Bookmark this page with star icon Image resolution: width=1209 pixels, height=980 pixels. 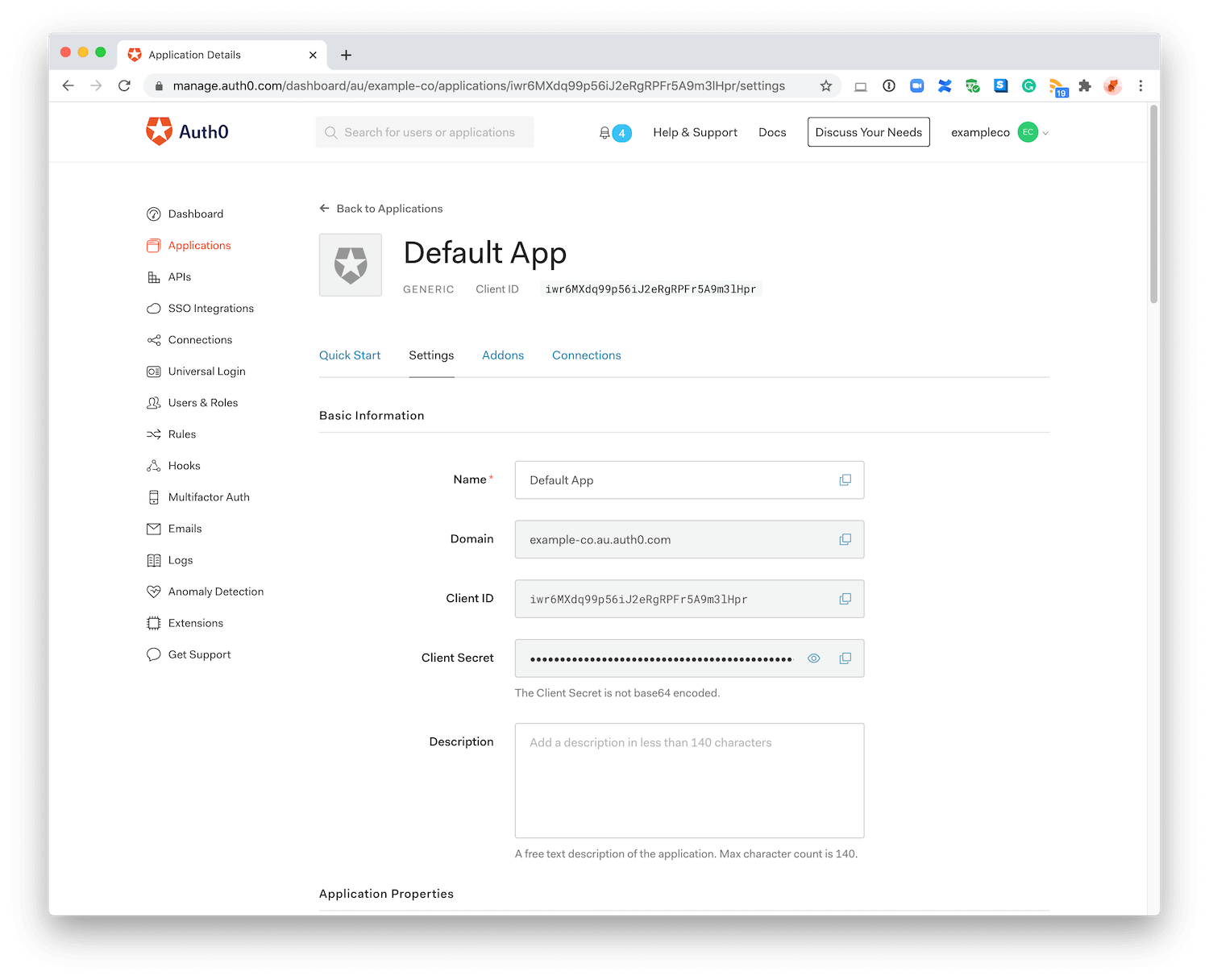pyautogui.click(x=826, y=86)
